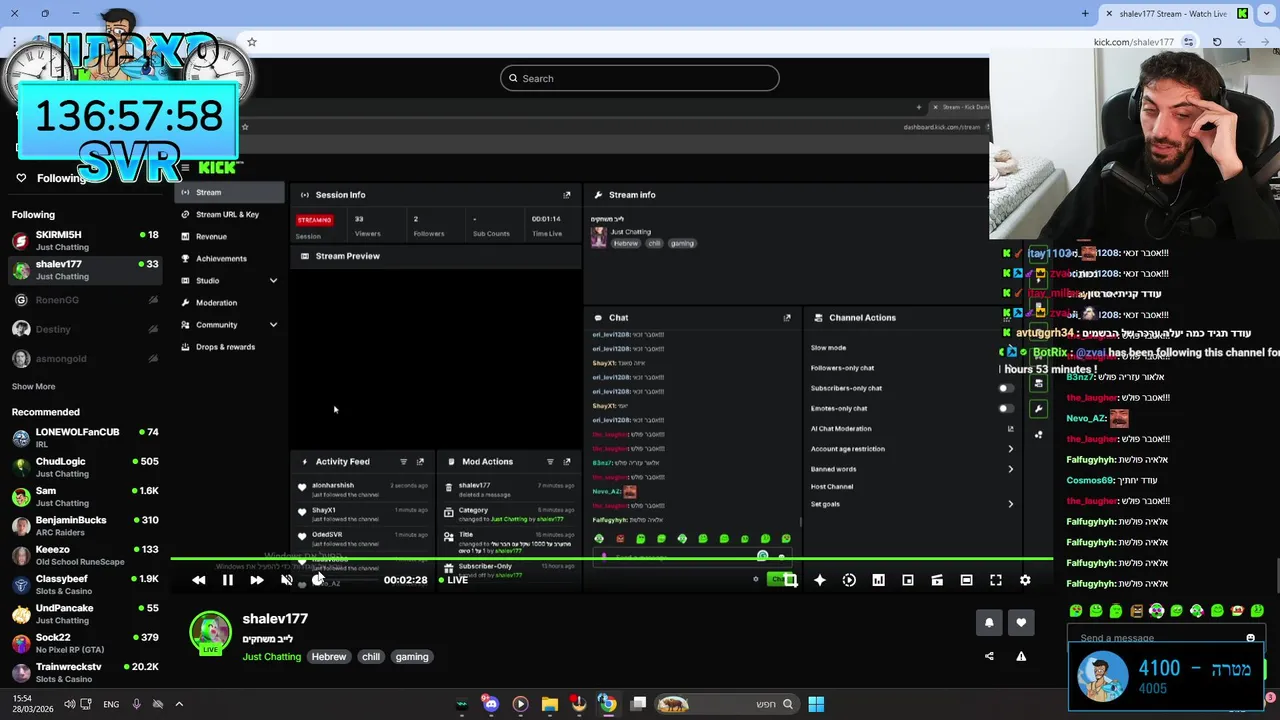Click the chill tag under stream title
Image resolution: width=1280 pixels, height=720 pixels.
coord(371,657)
